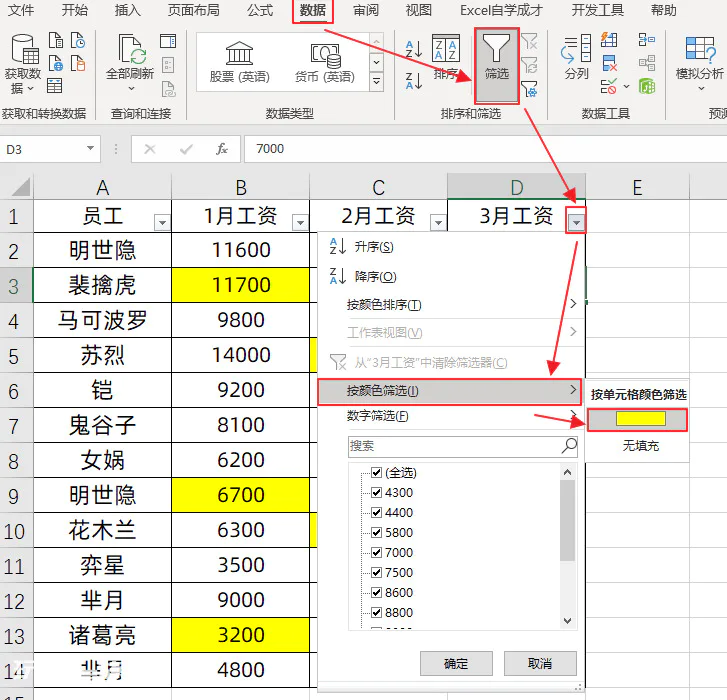Click the Data Validation icon
This screenshot has height=700, width=727.
pyautogui.click(x=609, y=87)
